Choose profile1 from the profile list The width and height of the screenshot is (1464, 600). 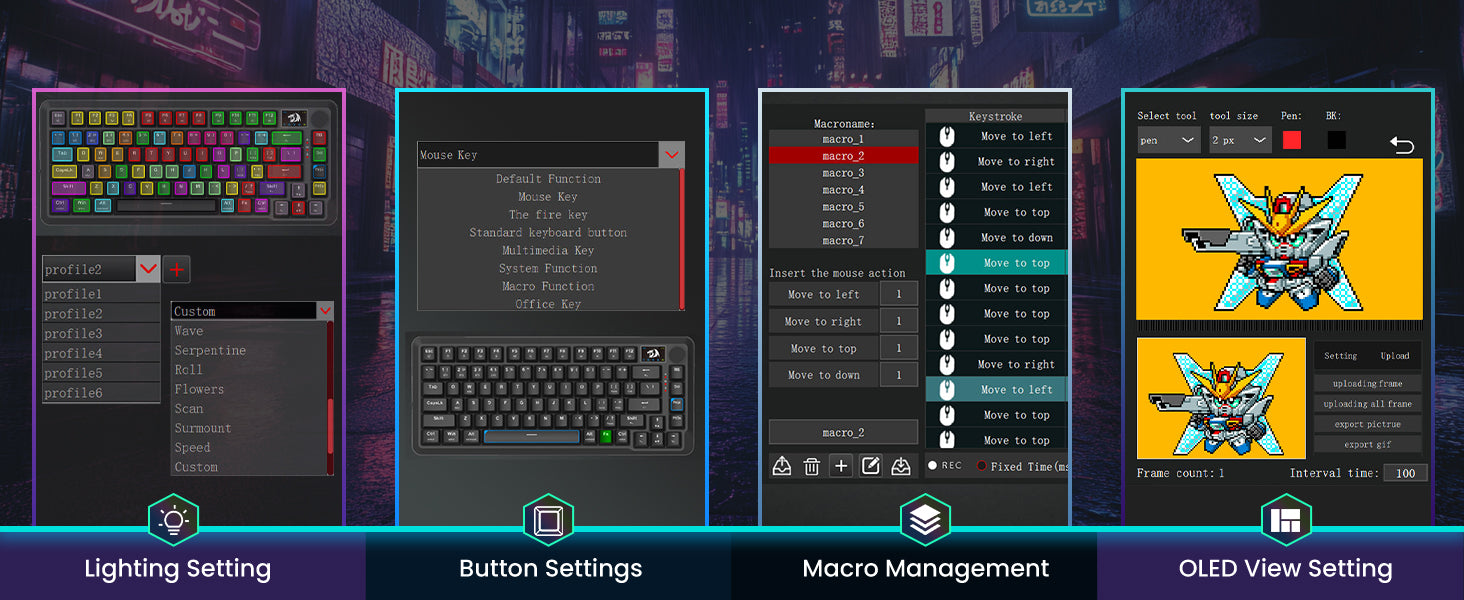[101, 294]
